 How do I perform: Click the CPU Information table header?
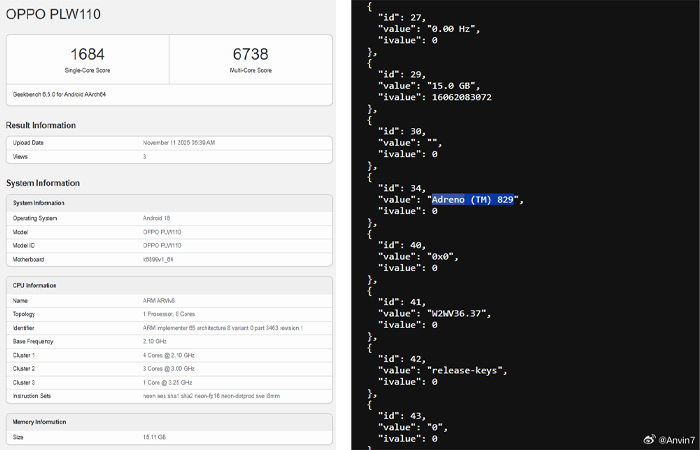(x=39, y=285)
